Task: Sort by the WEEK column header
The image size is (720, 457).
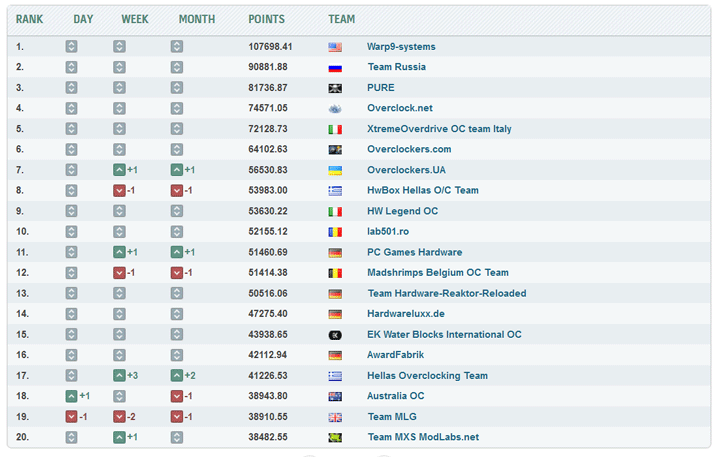Action: pyautogui.click(x=135, y=19)
